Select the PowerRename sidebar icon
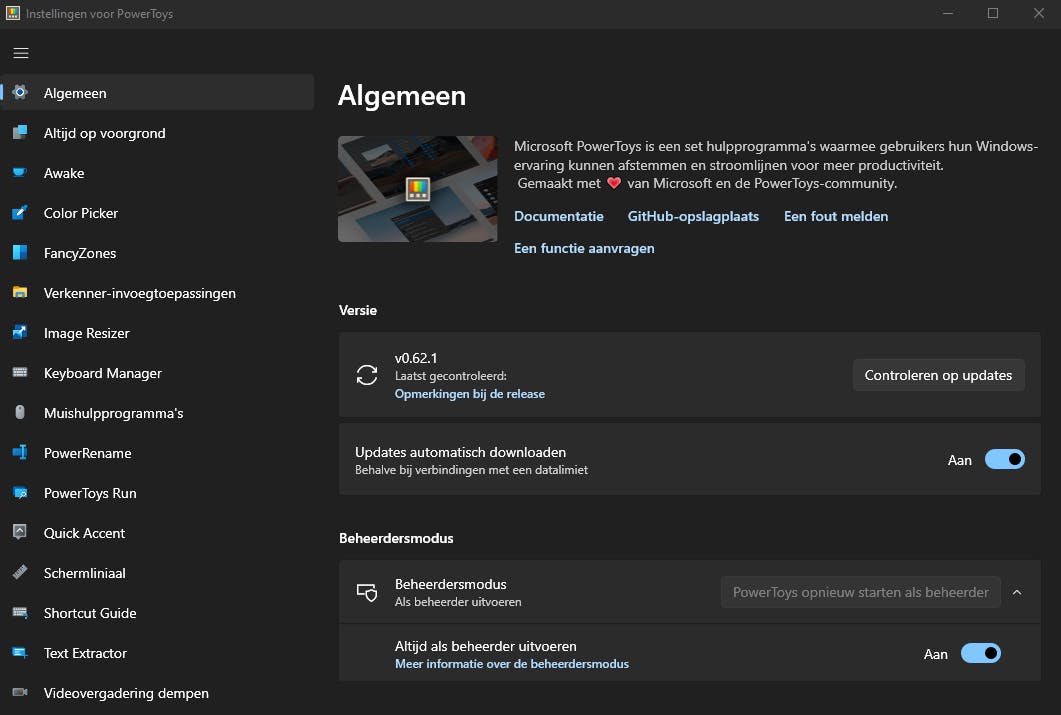The width and height of the screenshot is (1061, 715). tap(20, 453)
